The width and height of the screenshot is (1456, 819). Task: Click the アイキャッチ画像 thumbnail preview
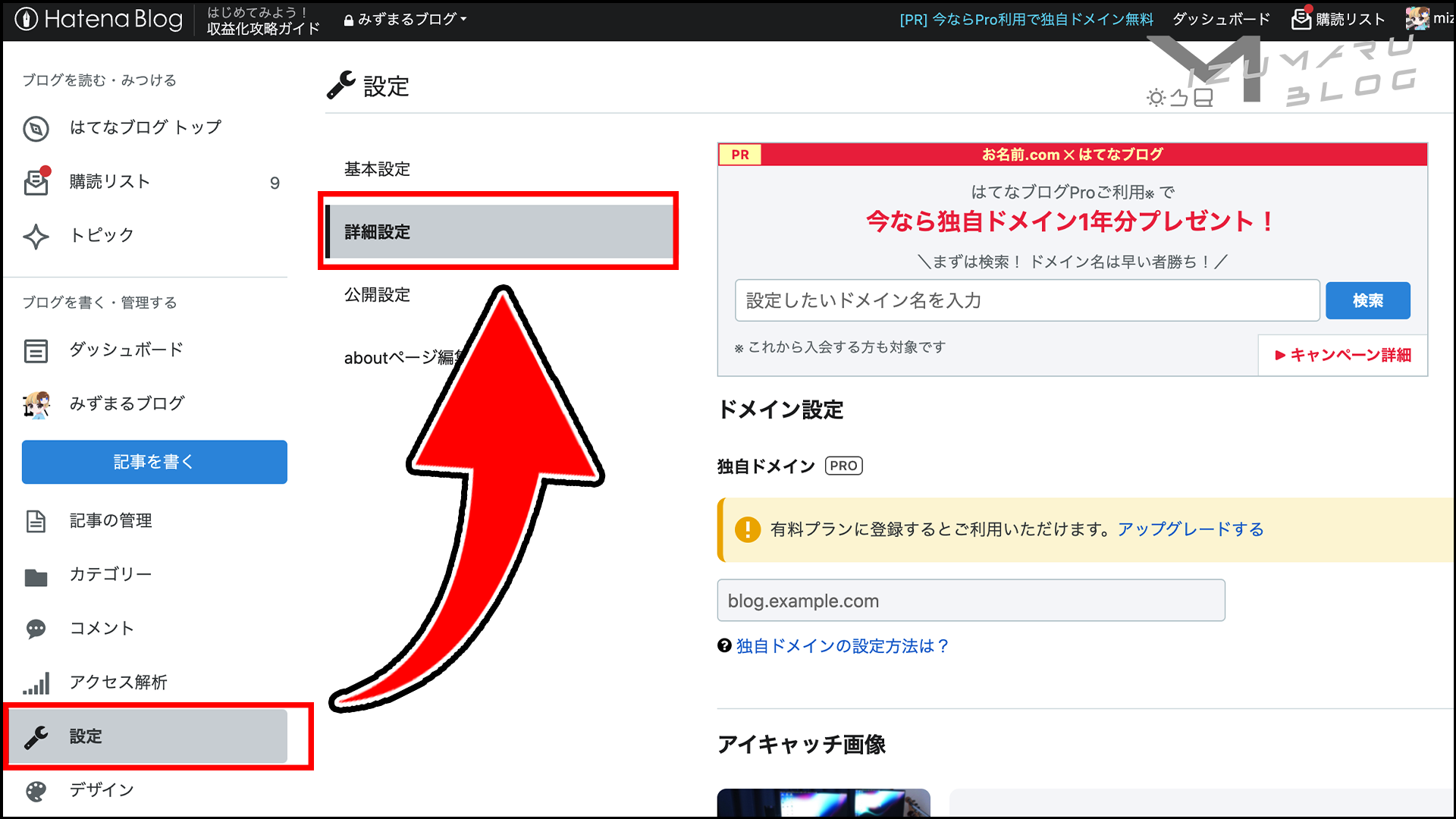click(x=824, y=803)
